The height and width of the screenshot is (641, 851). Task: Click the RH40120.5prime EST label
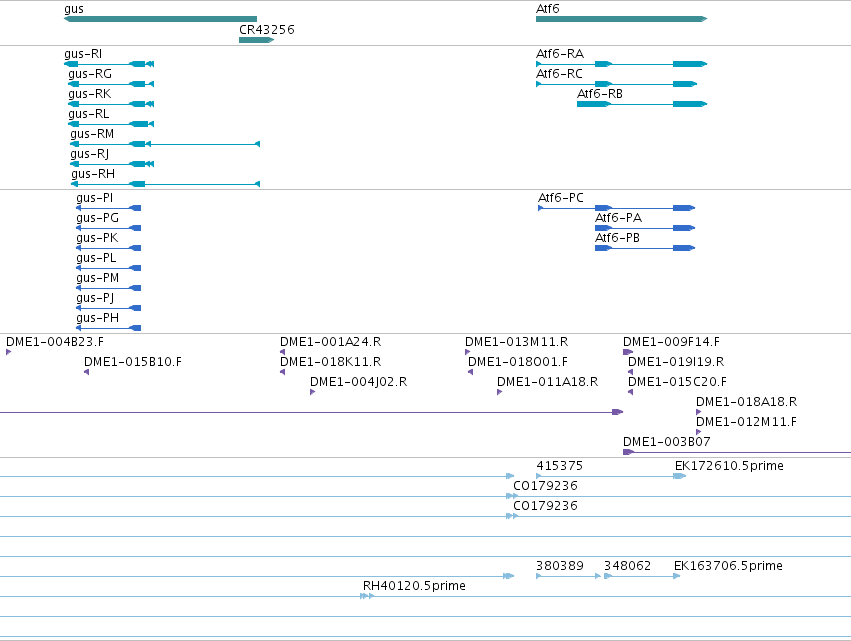414,587
